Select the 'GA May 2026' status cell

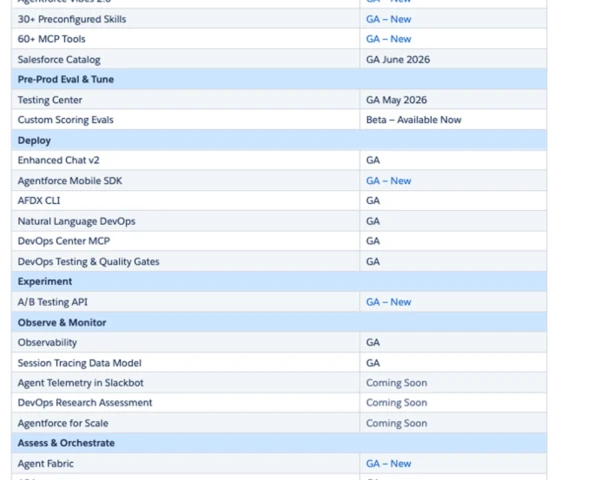453,100
